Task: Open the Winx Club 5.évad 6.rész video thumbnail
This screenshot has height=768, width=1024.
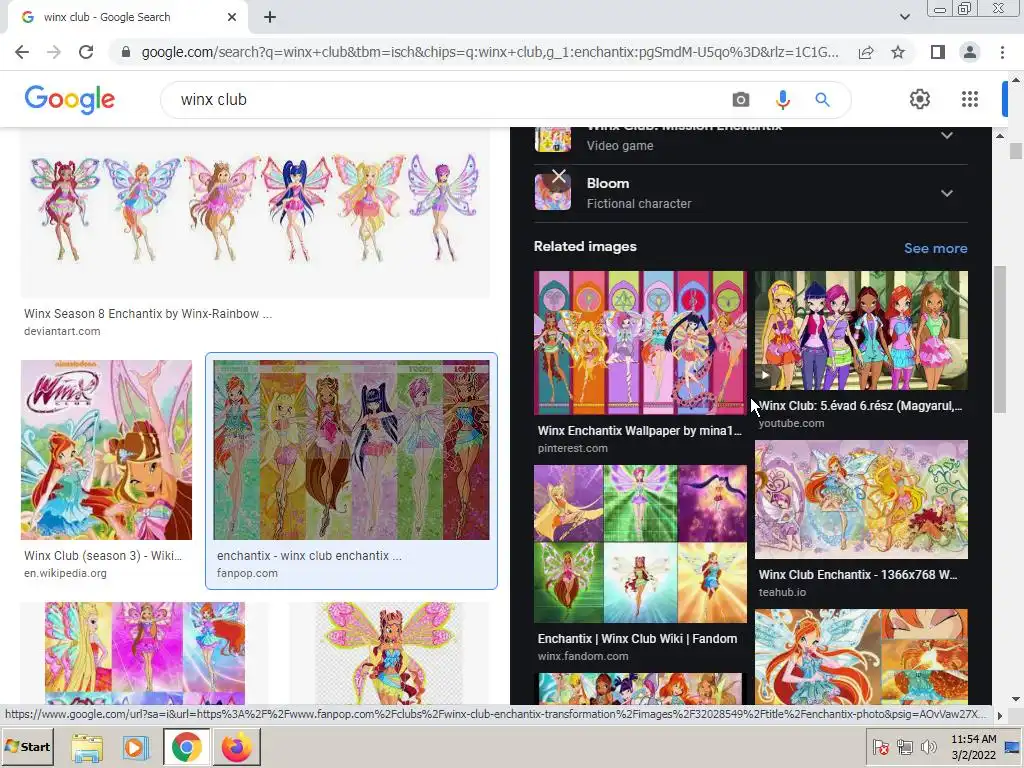Action: tap(861, 330)
